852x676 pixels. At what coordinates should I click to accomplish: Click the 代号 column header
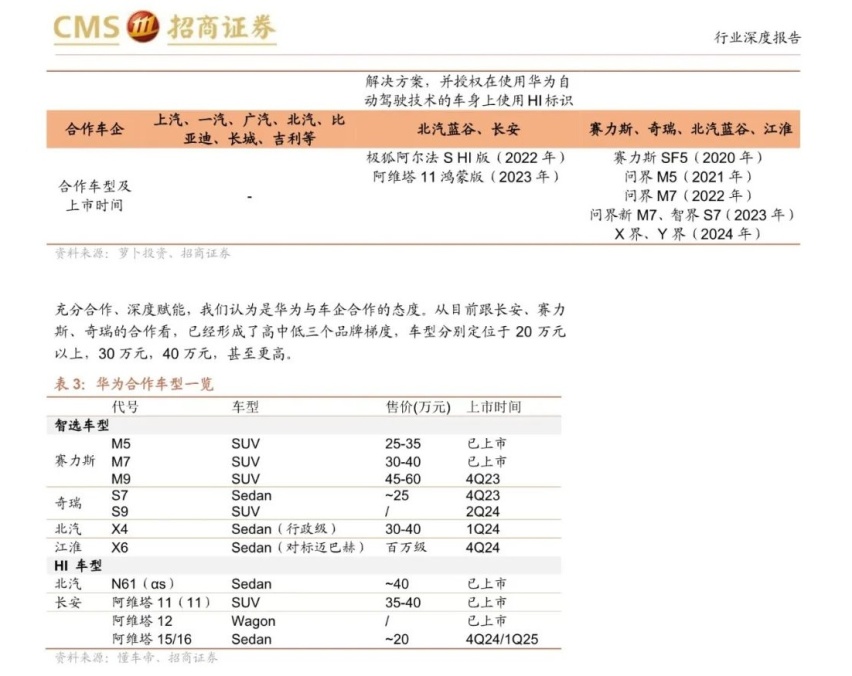coord(125,407)
